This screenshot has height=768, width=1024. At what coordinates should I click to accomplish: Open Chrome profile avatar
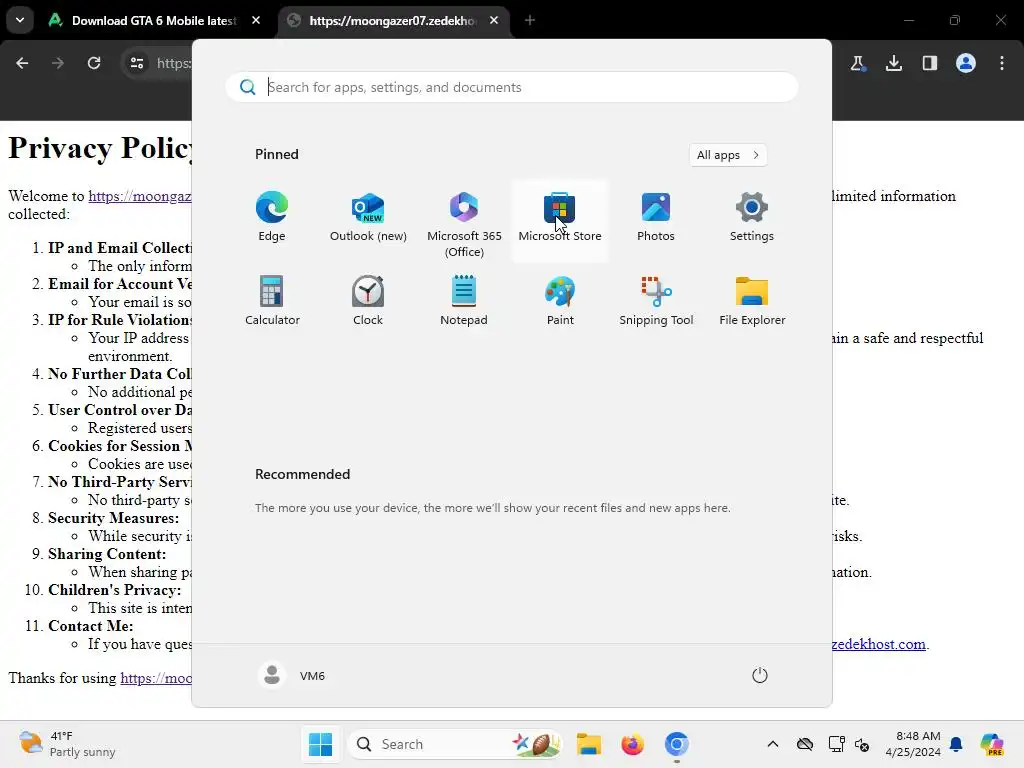(x=966, y=63)
